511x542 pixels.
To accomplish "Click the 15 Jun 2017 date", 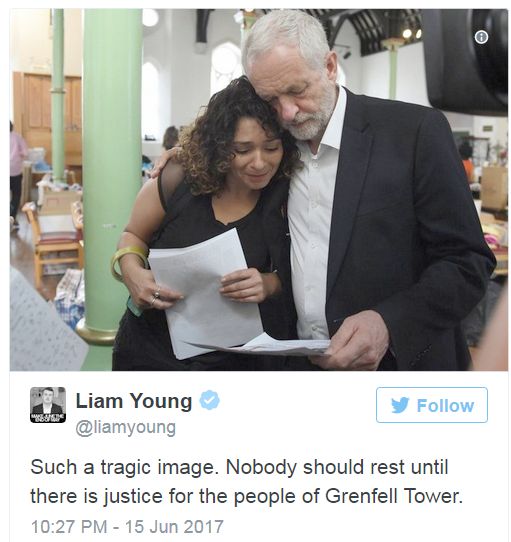I will click(174, 526).
